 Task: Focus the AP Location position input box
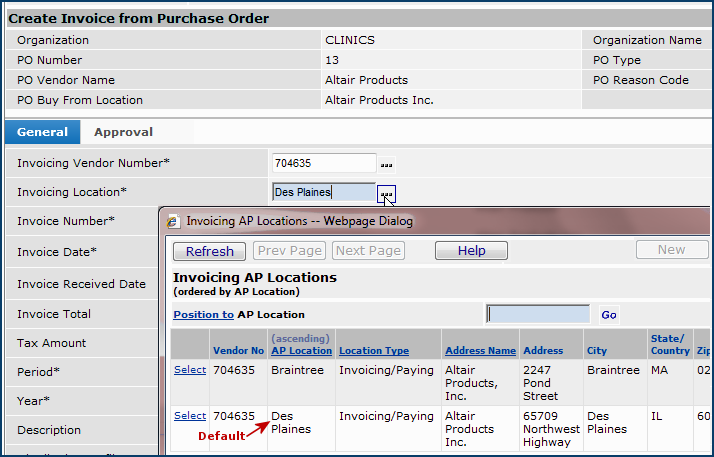(x=538, y=314)
